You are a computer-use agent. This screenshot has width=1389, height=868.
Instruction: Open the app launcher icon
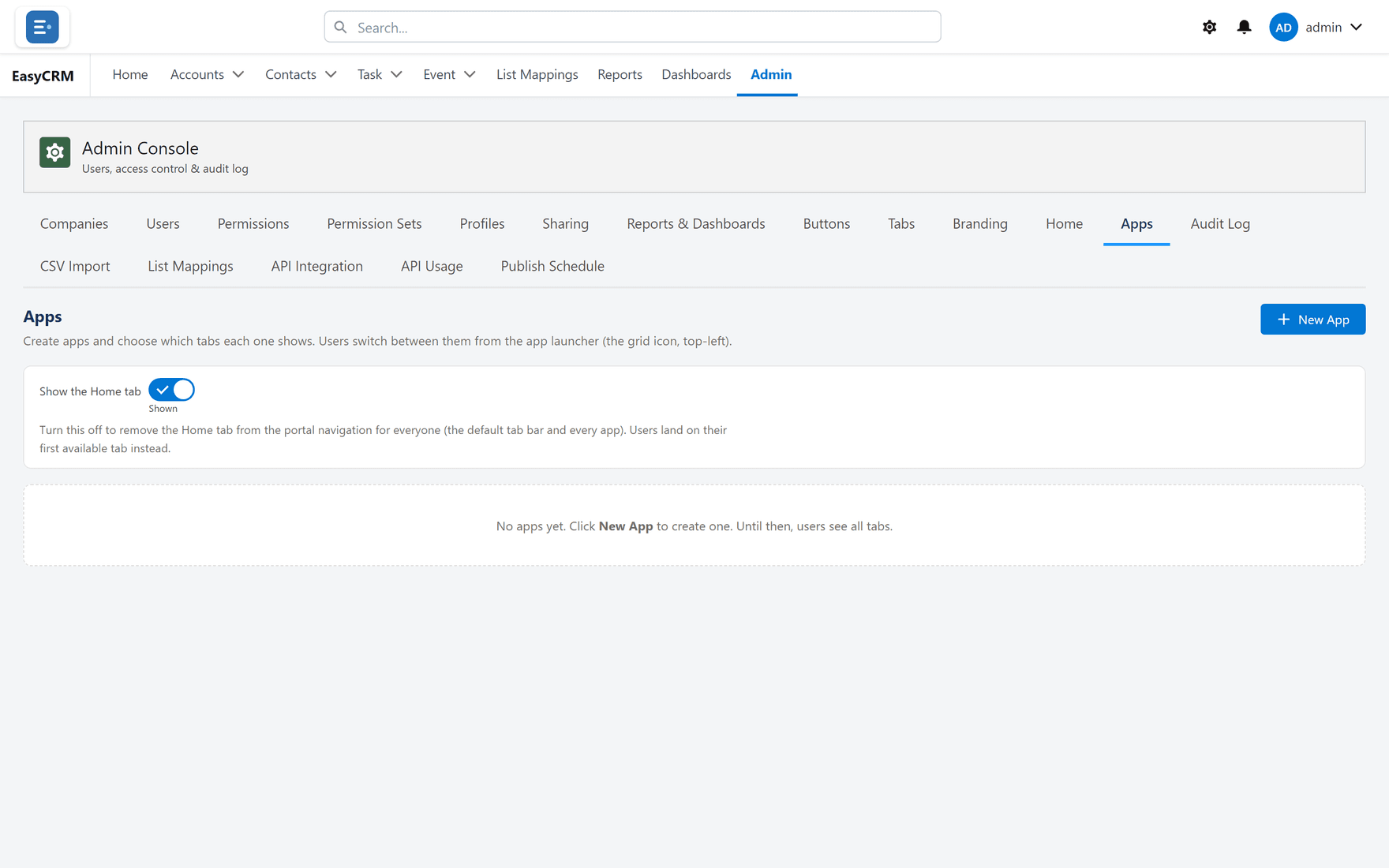(x=42, y=27)
